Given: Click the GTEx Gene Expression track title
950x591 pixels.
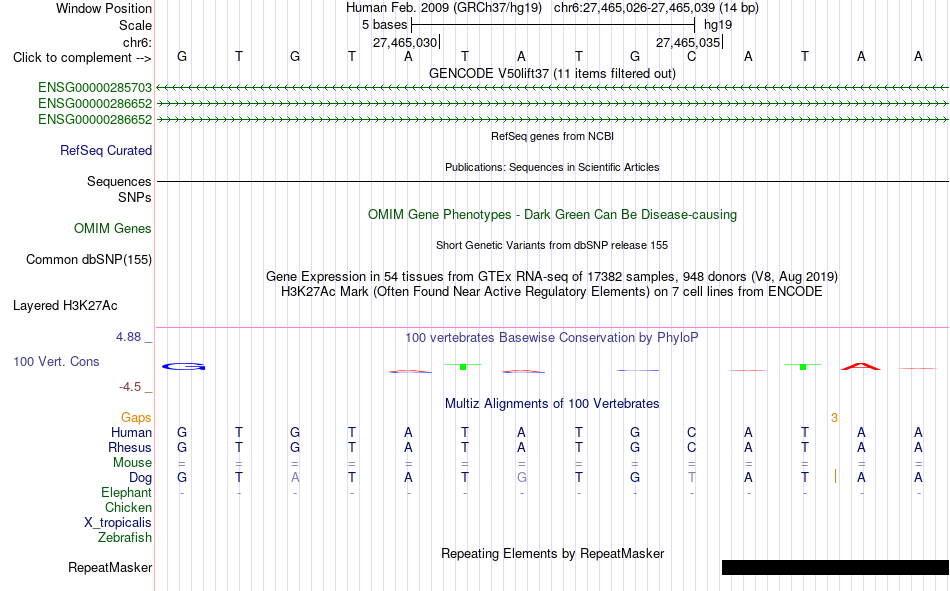Looking at the screenshot, I should (x=552, y=276).
